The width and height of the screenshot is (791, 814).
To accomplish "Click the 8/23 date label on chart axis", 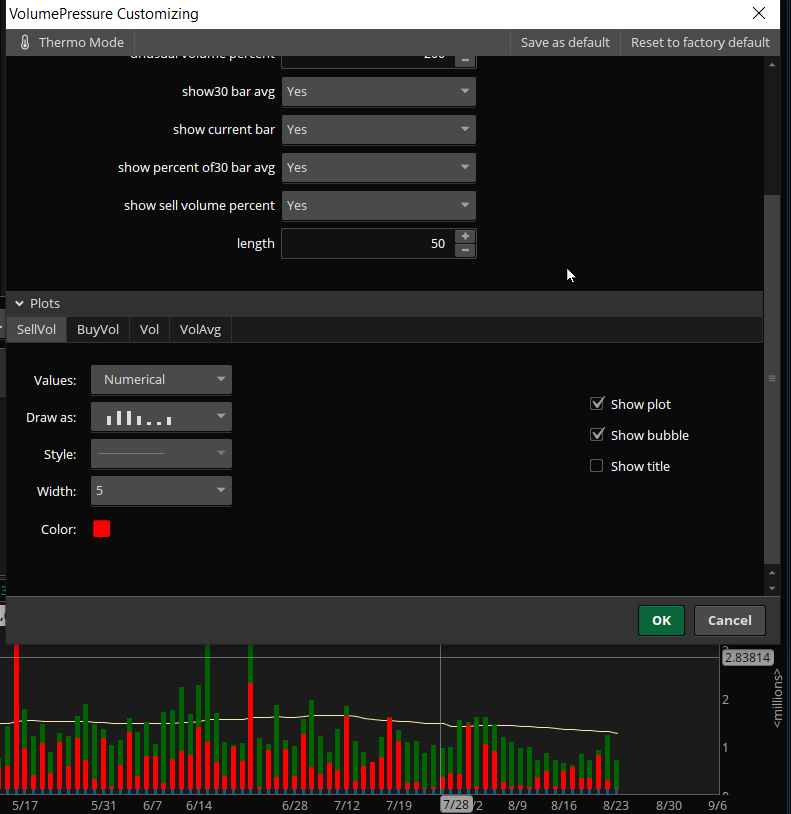I will tap(616, 806).
